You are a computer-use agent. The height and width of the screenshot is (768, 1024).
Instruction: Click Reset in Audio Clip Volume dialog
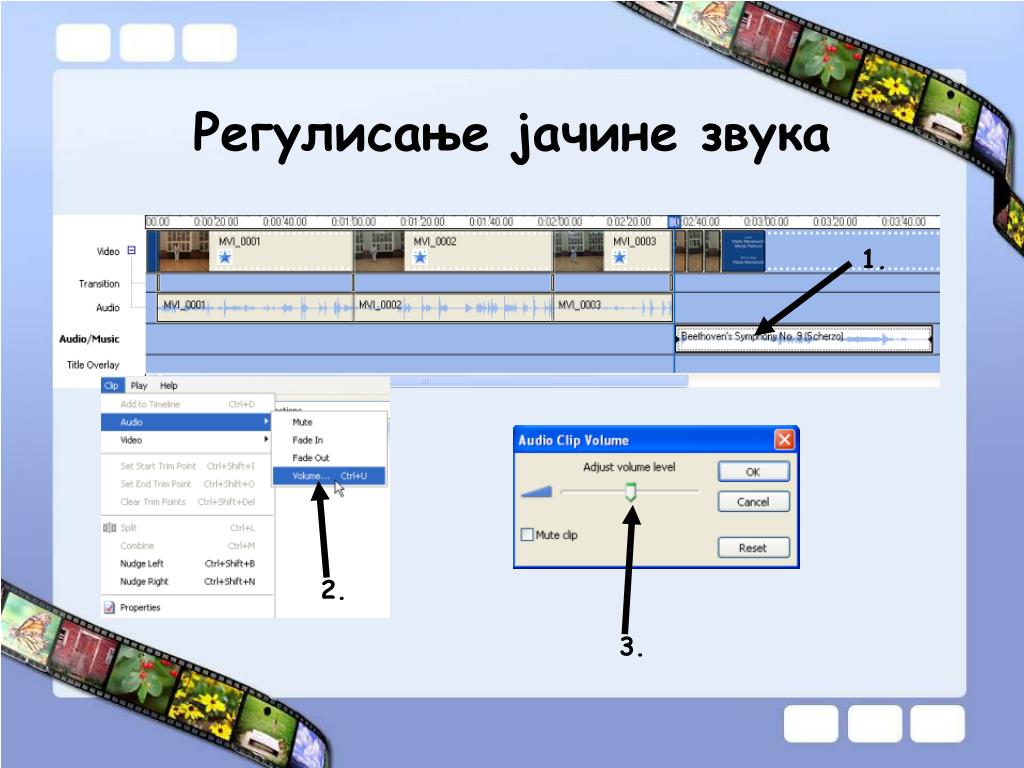click(x=754, y=547)
